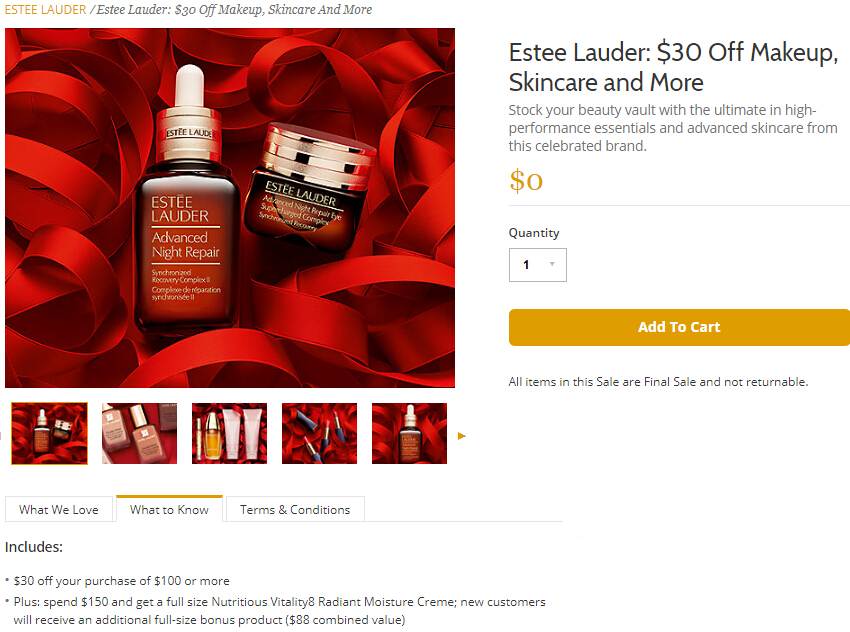Click the Final Sale notice text
Image resolution: width=850 pixels, height=632 pixels.
click(658, 382)
